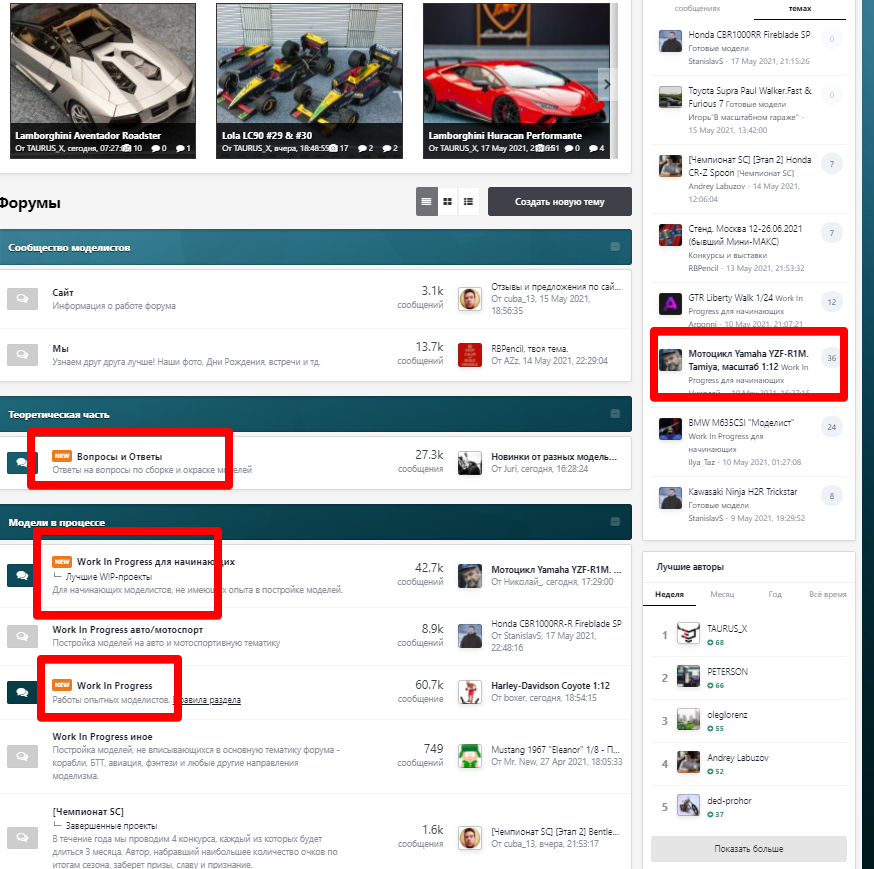Select the Всё время authors tab
The height and width of the screenshot is (869, 874).
point(827,594)
